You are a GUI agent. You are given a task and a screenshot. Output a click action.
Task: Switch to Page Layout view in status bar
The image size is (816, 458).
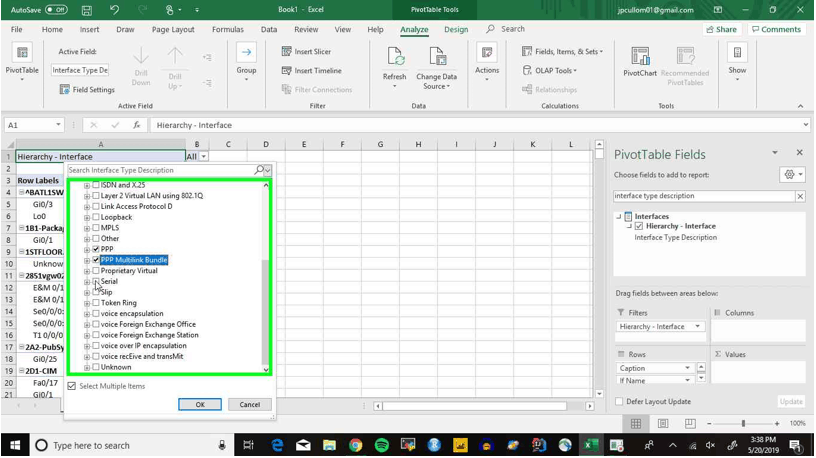663,424
